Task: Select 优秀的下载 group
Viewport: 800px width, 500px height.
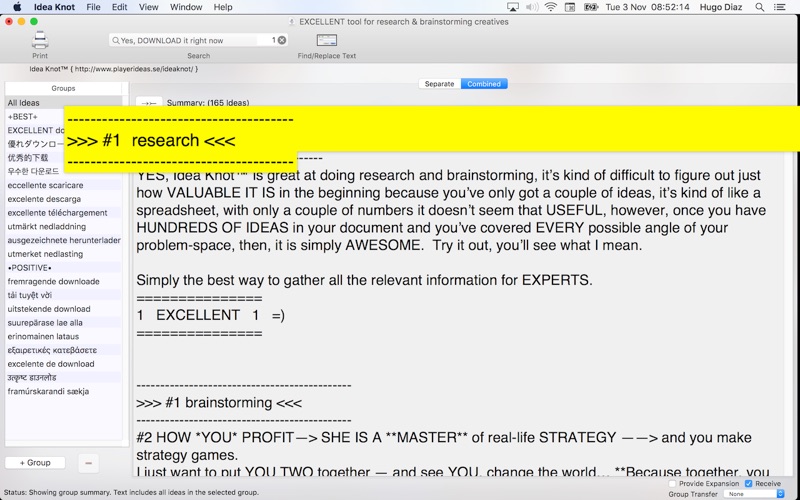Action: point(35,158)
